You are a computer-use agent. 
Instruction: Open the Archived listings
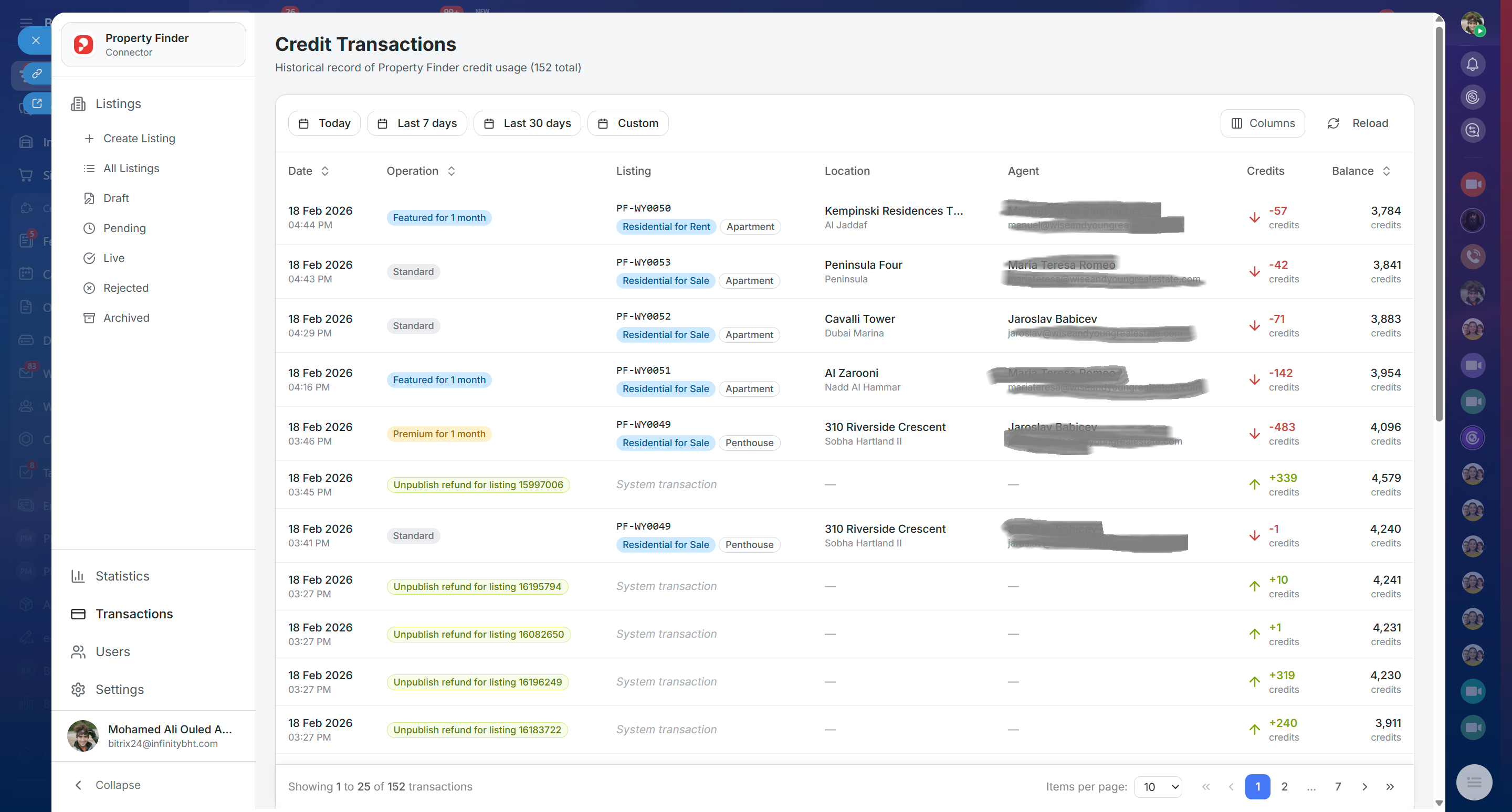(125, 318)
